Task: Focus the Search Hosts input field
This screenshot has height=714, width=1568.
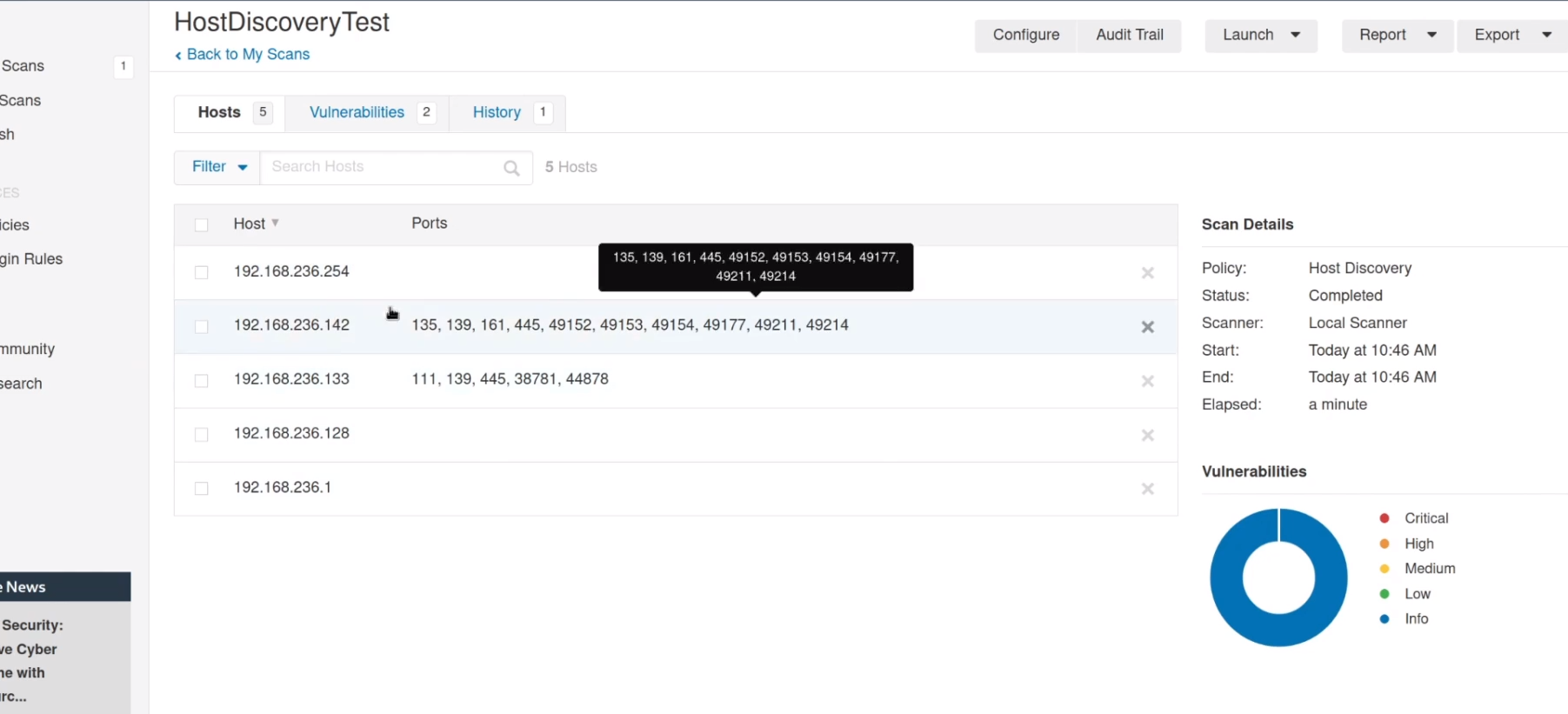Action: pyautogui.click(x=383, y=167)
